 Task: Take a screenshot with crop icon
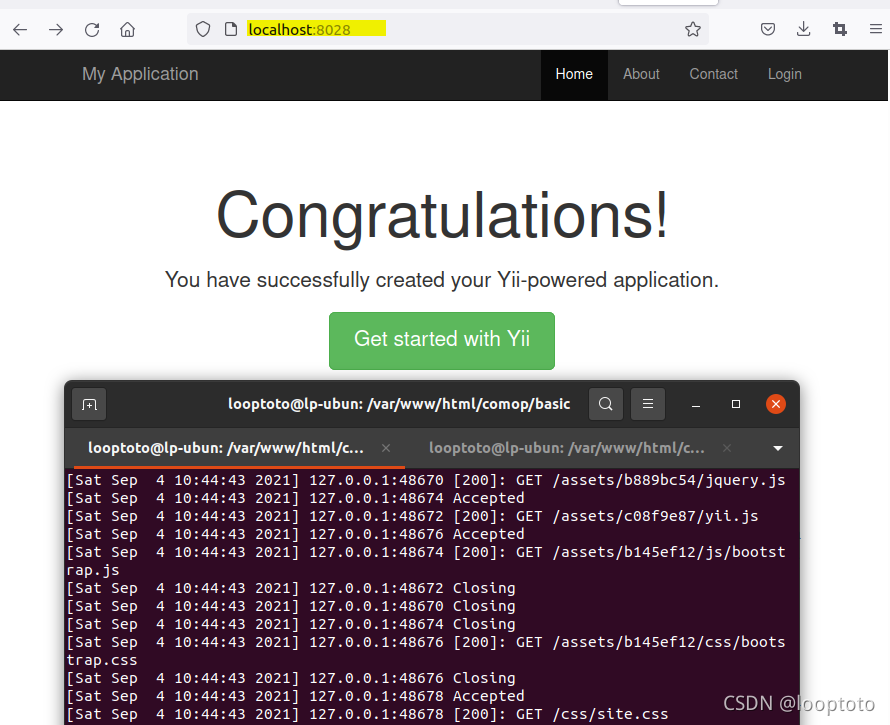click(x=839, y=29)
